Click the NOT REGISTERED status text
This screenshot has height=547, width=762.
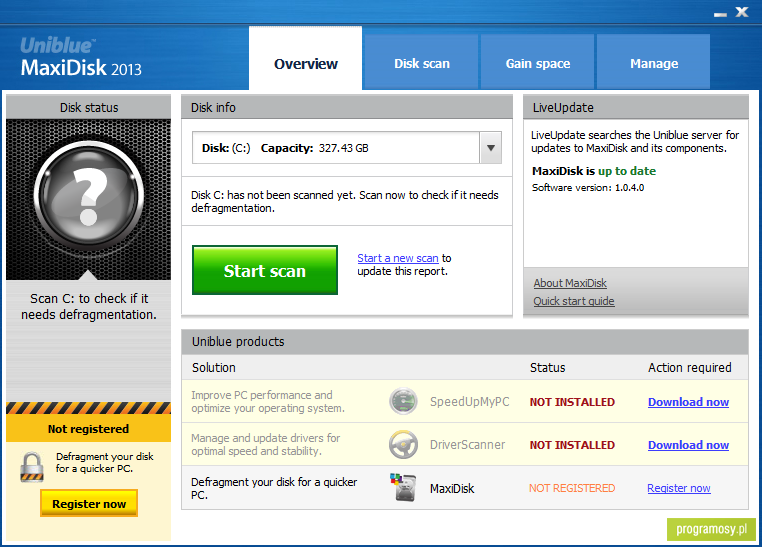(x=572, y=488)
